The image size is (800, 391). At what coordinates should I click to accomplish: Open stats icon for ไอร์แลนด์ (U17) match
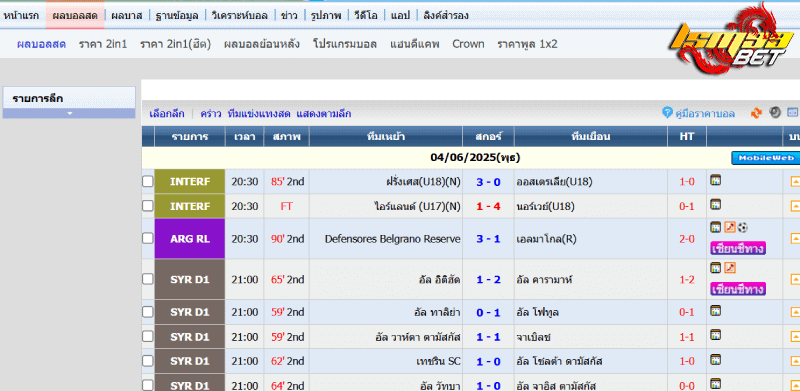pyautogui.click(x=715, y=204)
